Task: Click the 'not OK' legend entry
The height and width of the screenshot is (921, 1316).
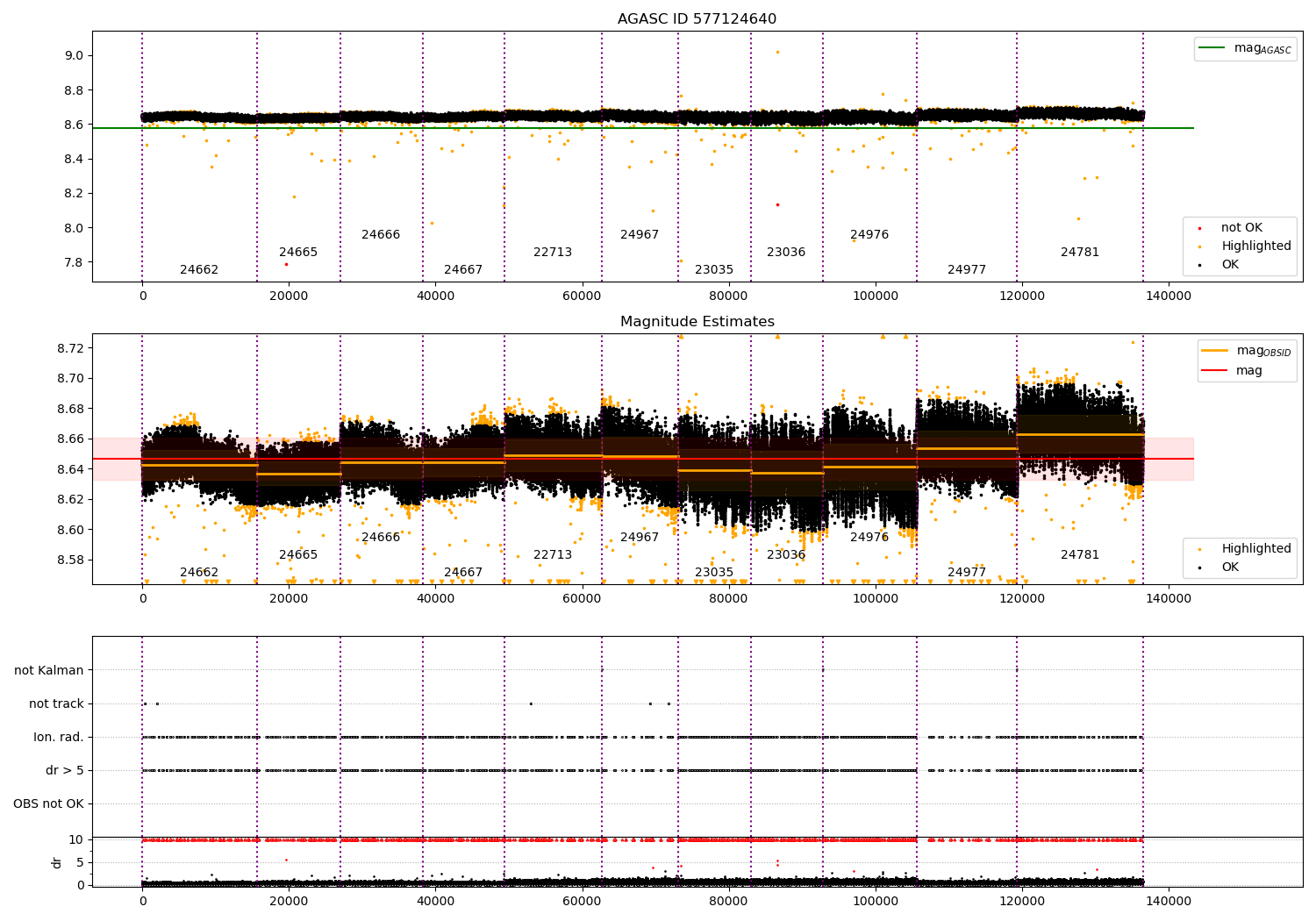Action: 1231,228
